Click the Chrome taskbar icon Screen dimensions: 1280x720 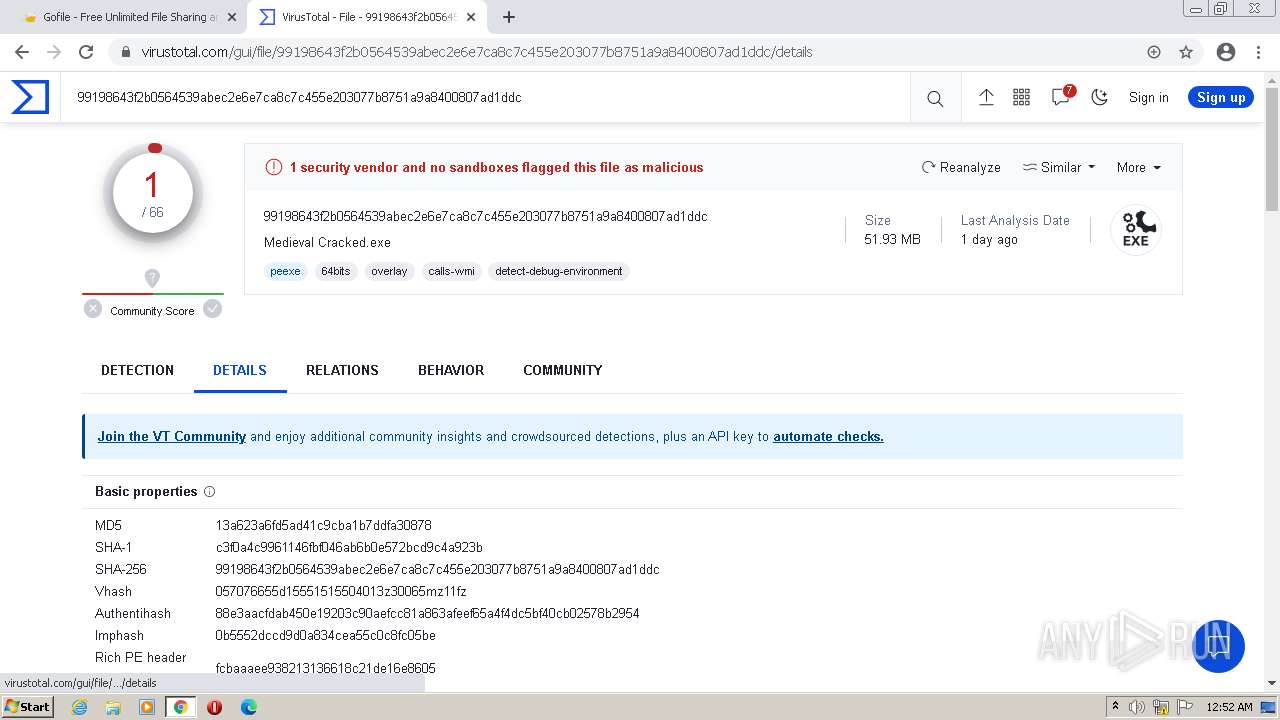click(180, 706)
